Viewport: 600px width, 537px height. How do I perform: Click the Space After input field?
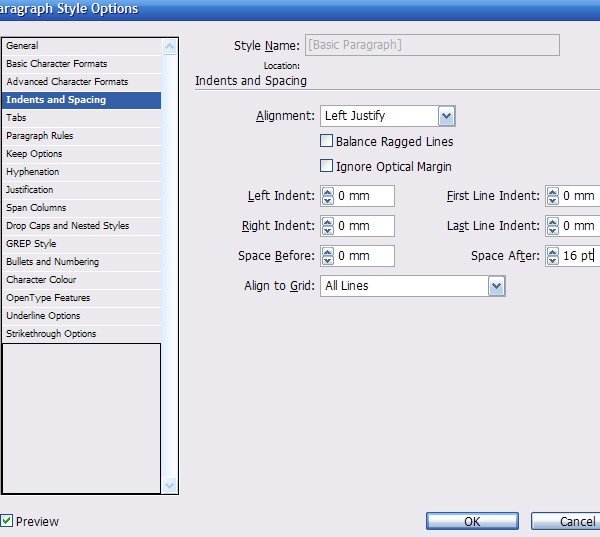pos(578,256)
